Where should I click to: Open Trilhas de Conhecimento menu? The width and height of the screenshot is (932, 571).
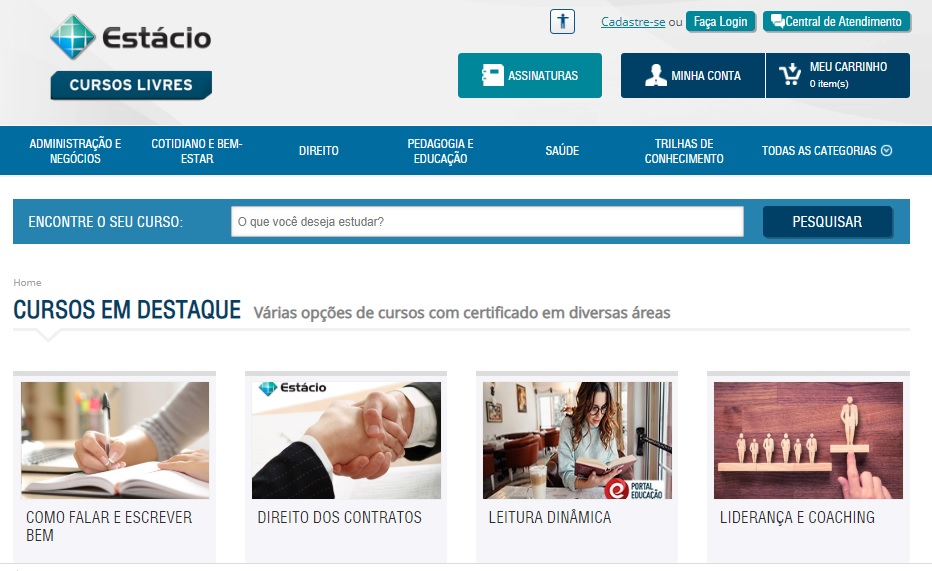point(684,151)
